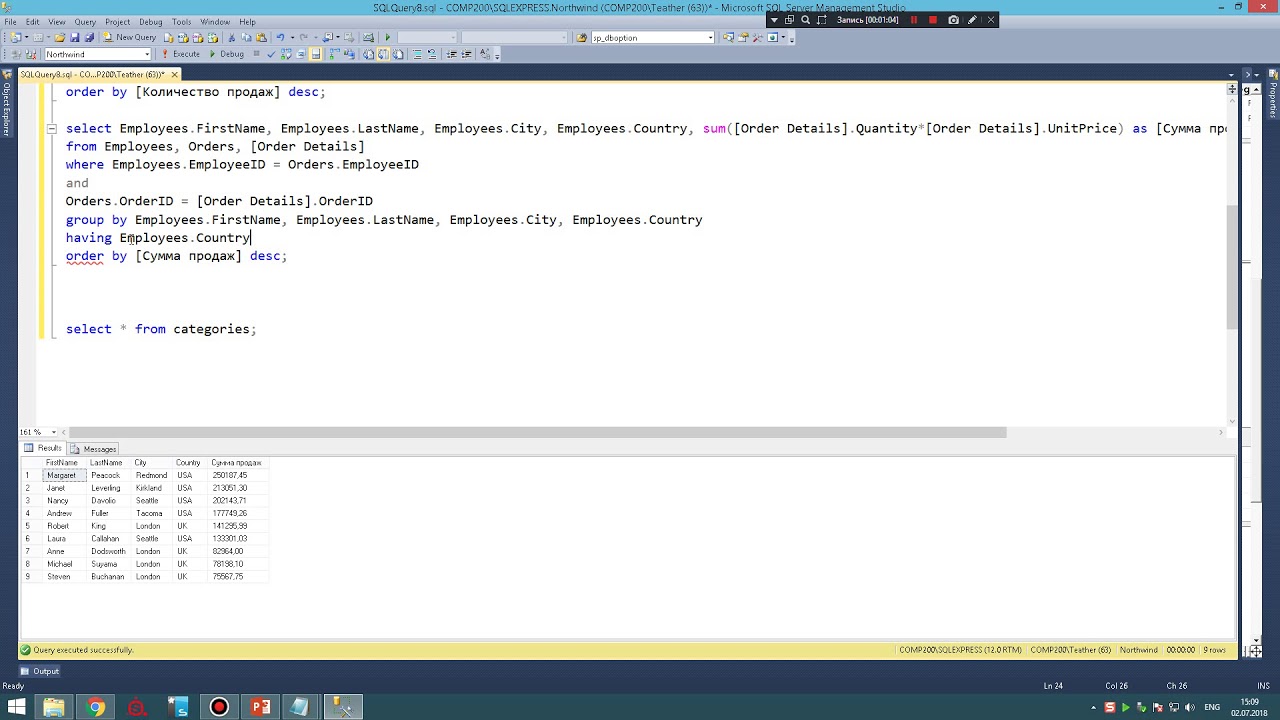Open the Window menu
Viewport: 1280px width, 720px height.
(215, 21)
